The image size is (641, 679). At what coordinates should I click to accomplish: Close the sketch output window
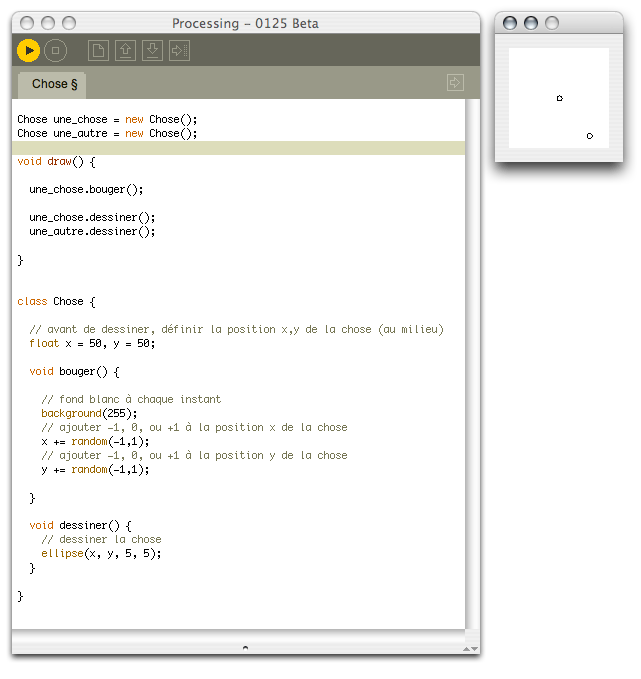(x=510, y=23)
